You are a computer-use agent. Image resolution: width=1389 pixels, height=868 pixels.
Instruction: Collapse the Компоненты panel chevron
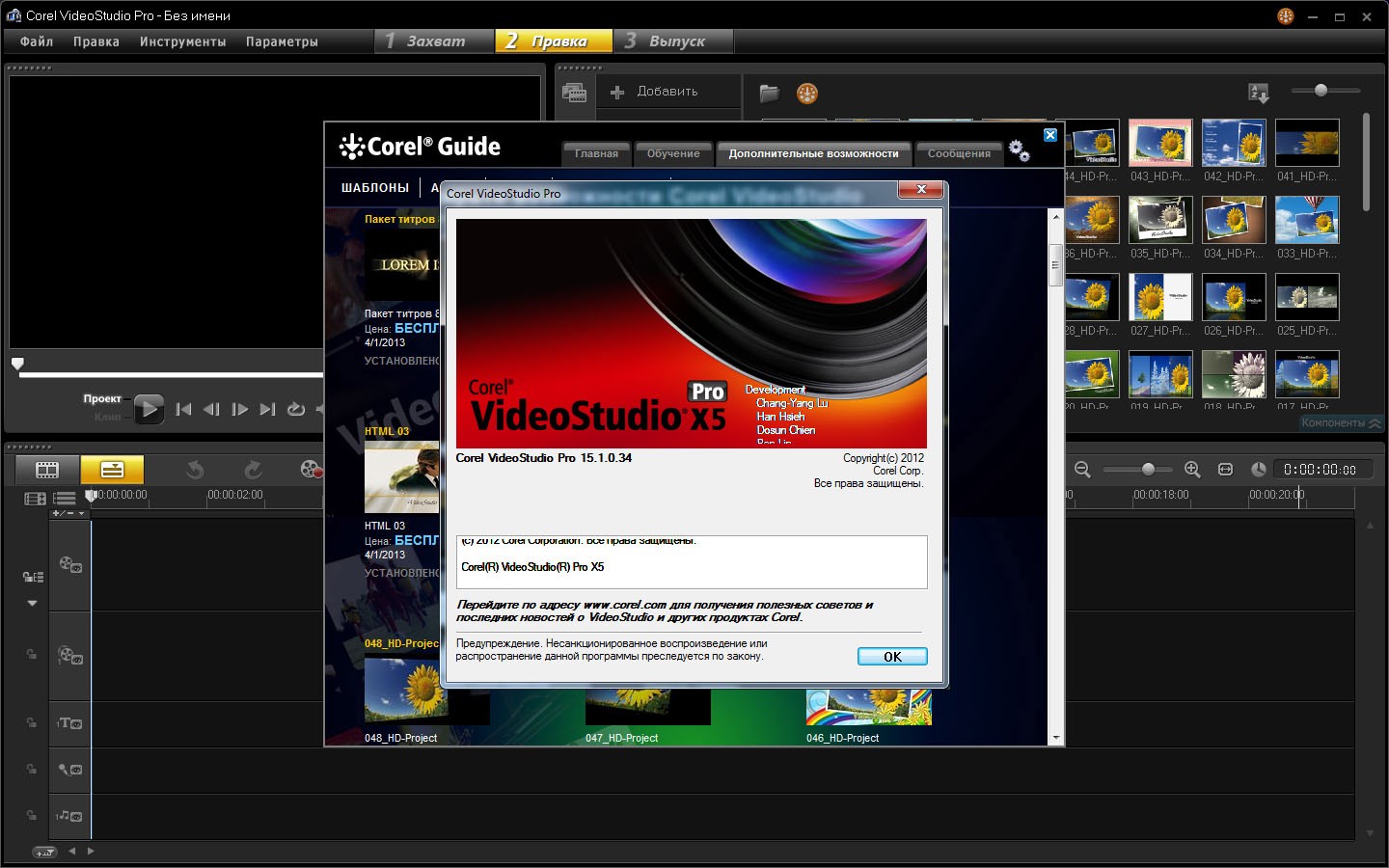point(1375,422)
